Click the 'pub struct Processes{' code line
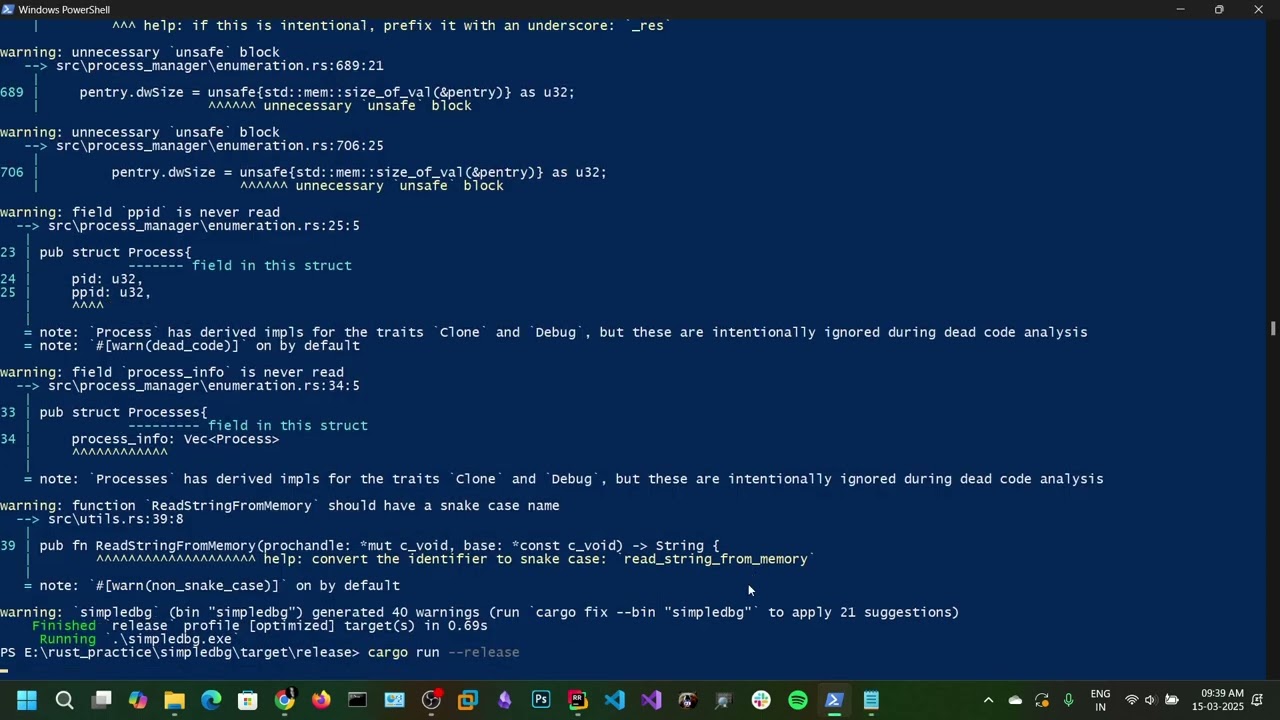 pos(123,412)
